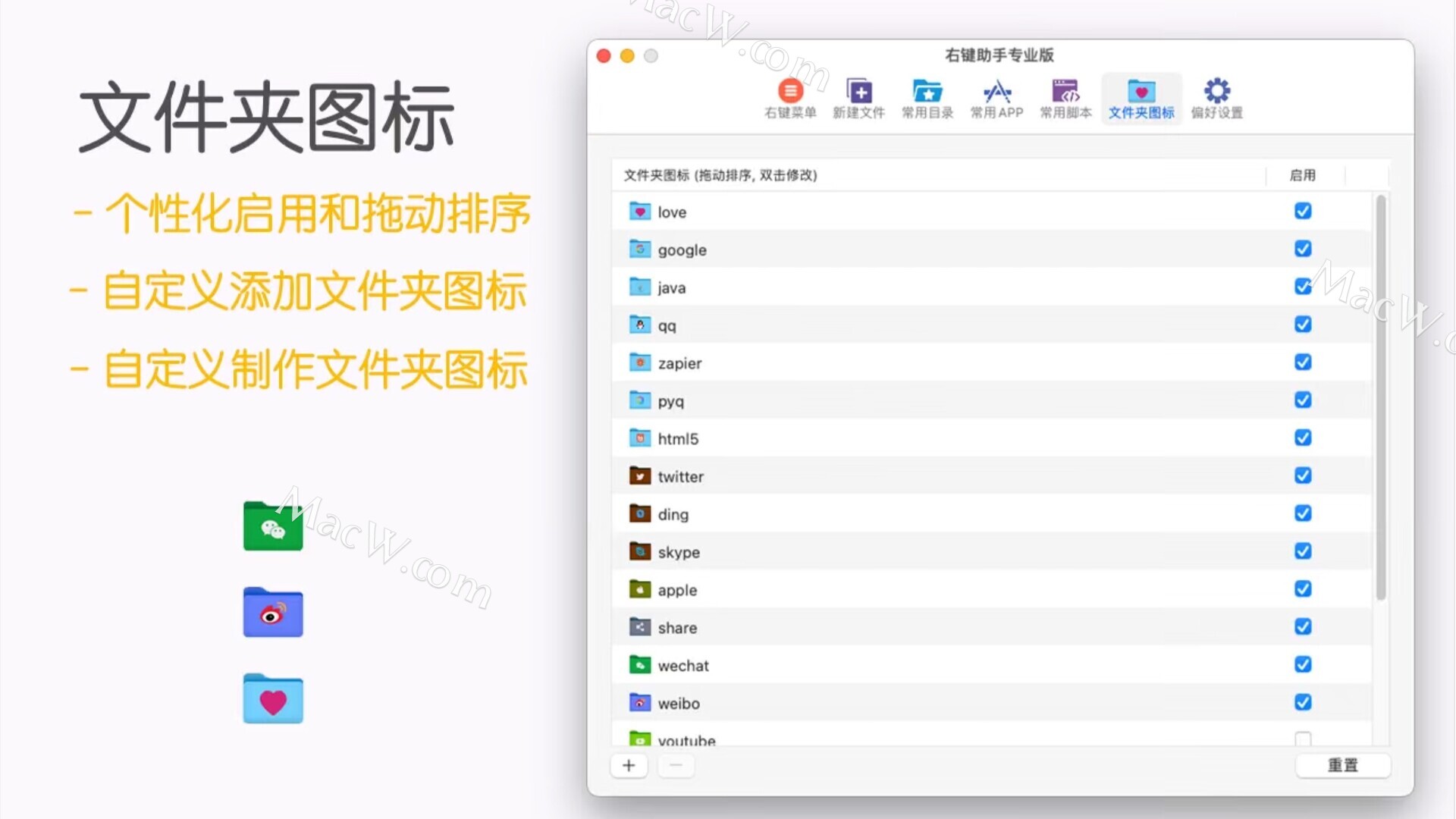Click the 启用 column header
Screen dimensions: 1456x819
coord(1302,175)
